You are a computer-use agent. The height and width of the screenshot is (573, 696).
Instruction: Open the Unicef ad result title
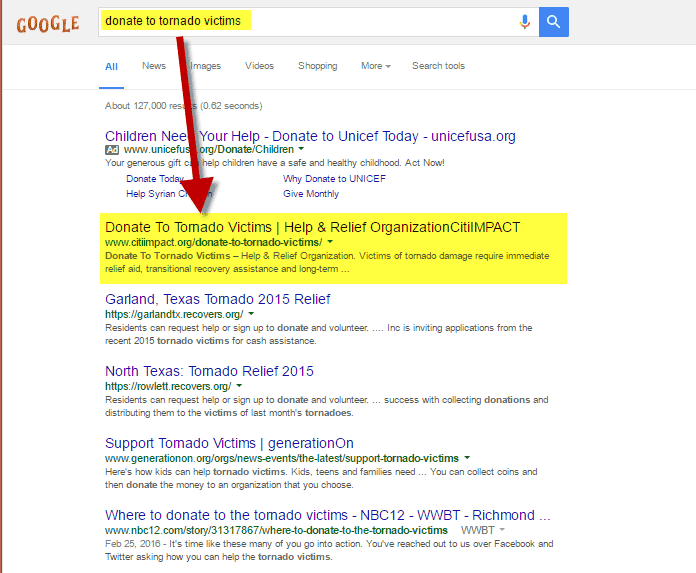[x=310, y=136]
